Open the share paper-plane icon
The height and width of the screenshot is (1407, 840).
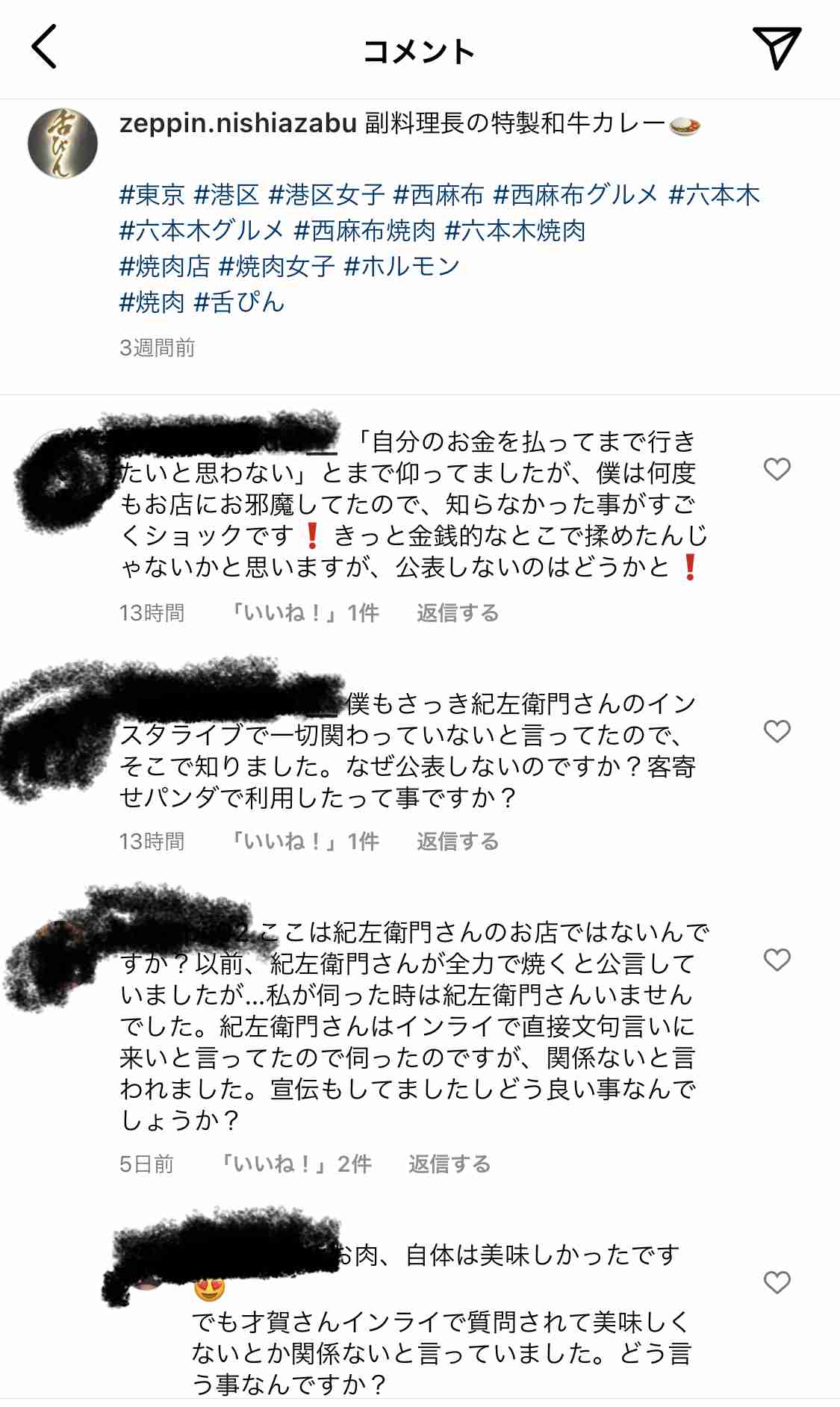tap(777, 48)
